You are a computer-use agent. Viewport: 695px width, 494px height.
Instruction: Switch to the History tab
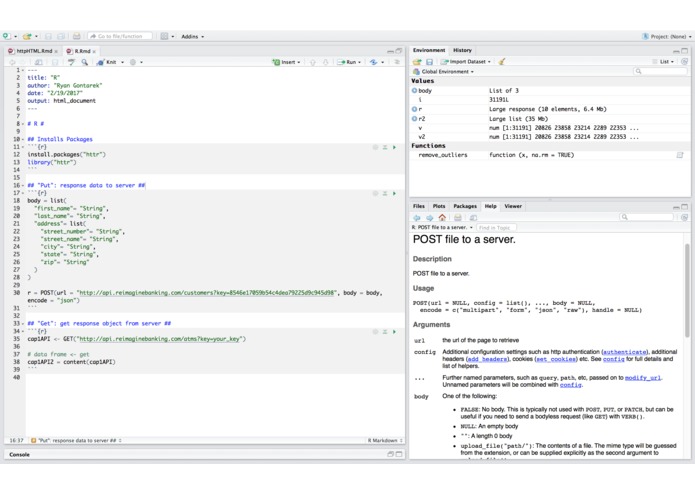[462, 50]
